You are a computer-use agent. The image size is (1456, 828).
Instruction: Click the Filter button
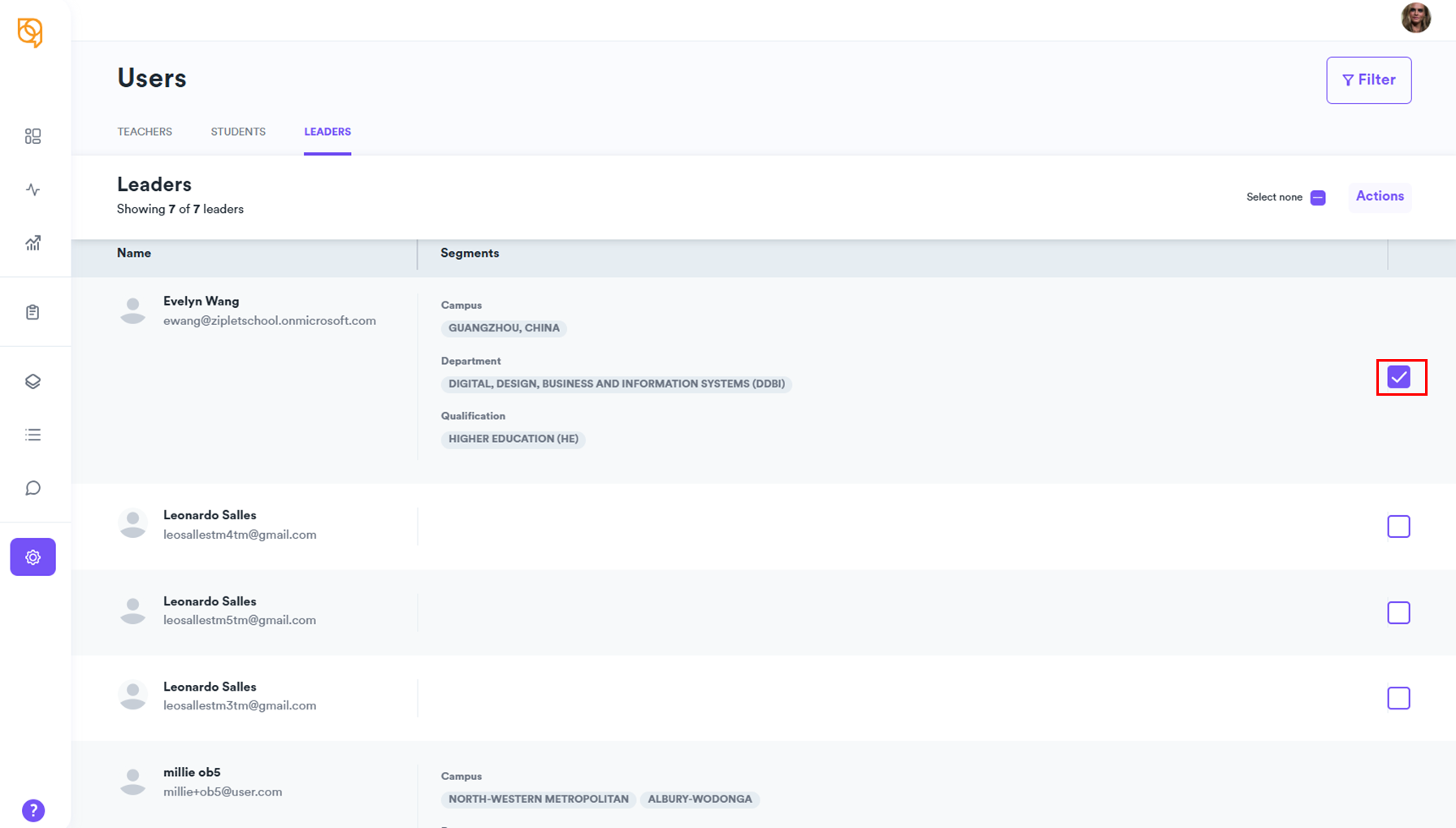coord(1368,80)
